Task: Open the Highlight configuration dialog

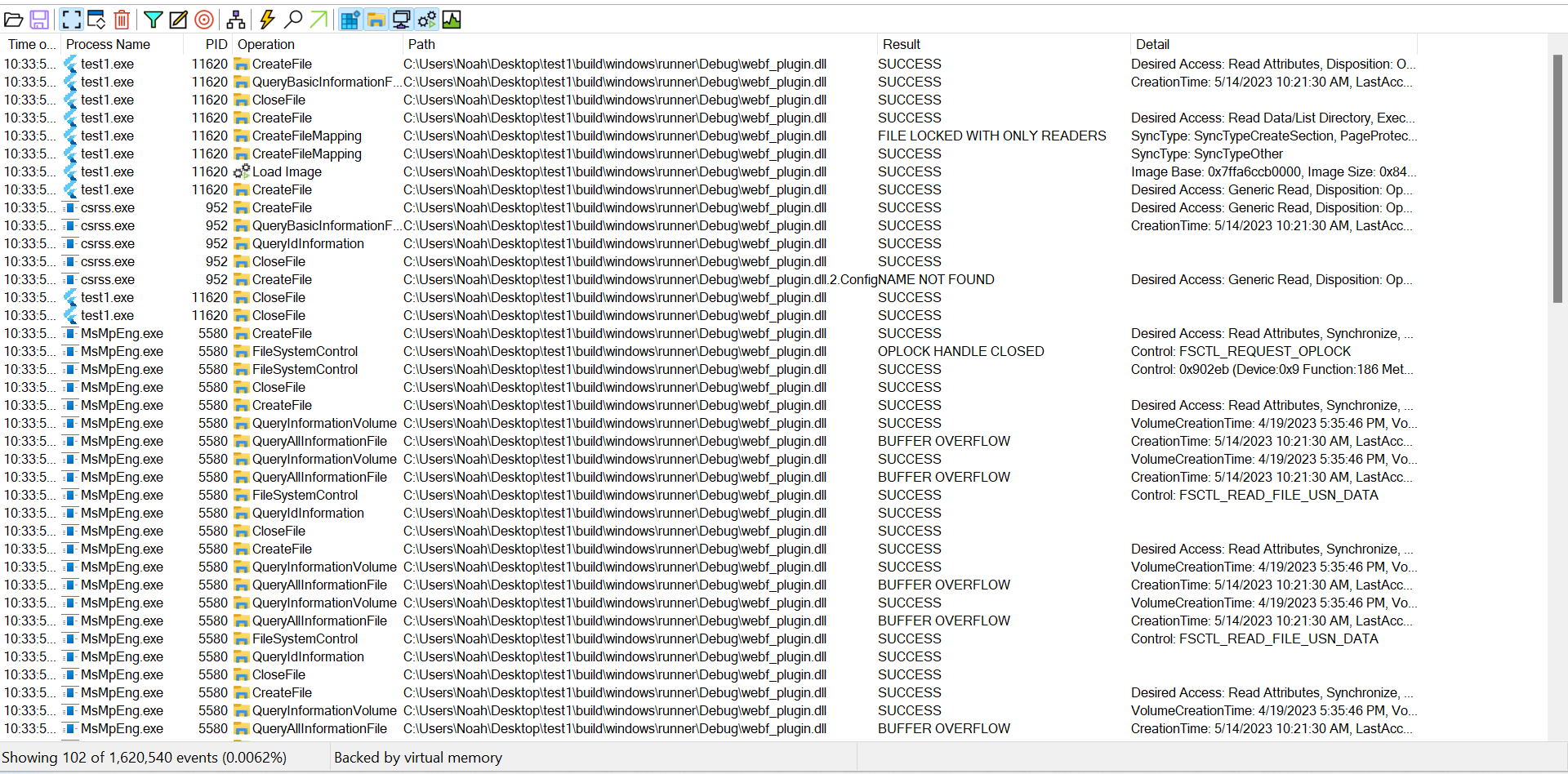Action: point(178,20)
